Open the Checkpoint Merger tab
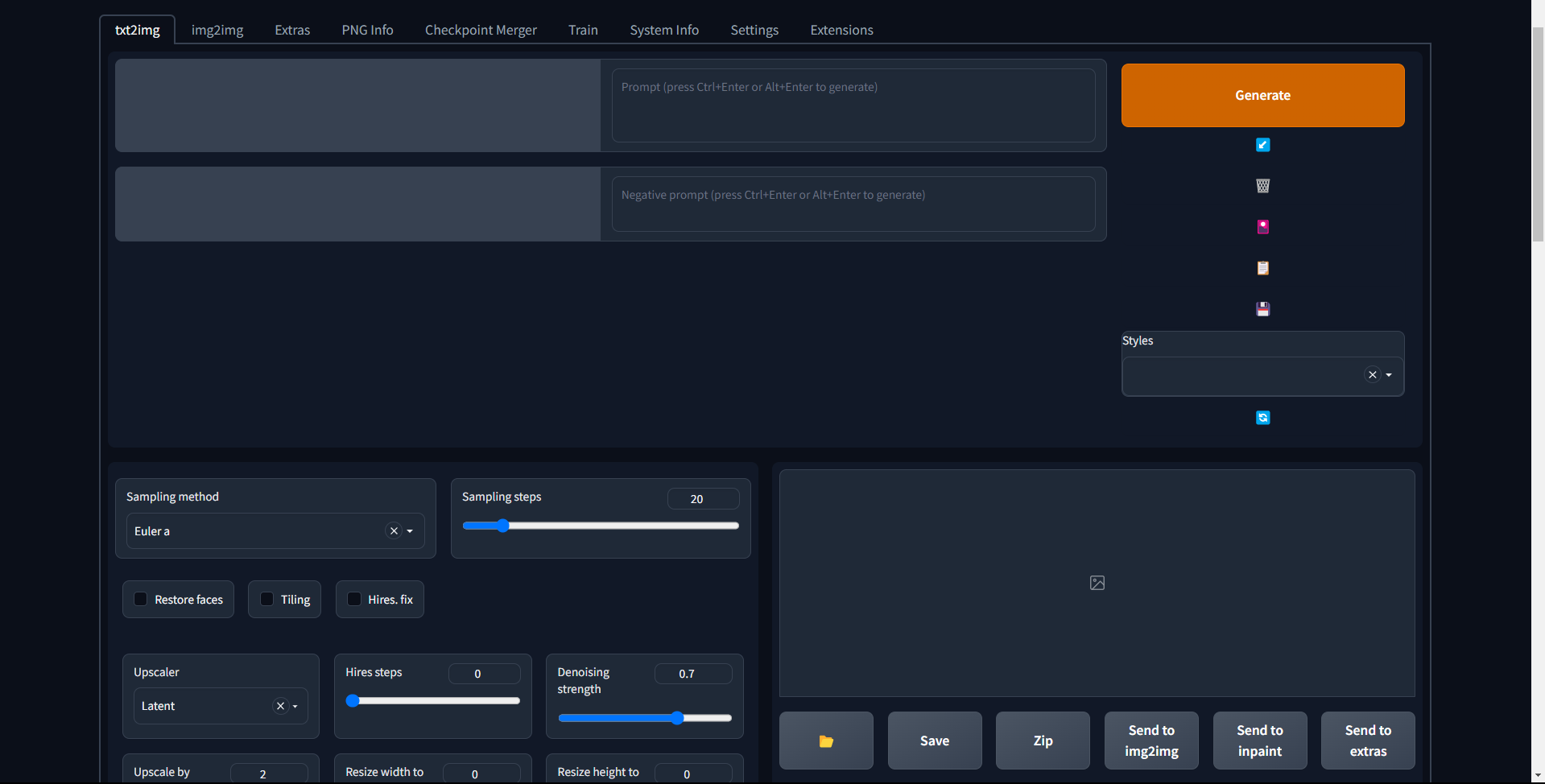Screen dimensions: 1545x784 click(480, 30)
